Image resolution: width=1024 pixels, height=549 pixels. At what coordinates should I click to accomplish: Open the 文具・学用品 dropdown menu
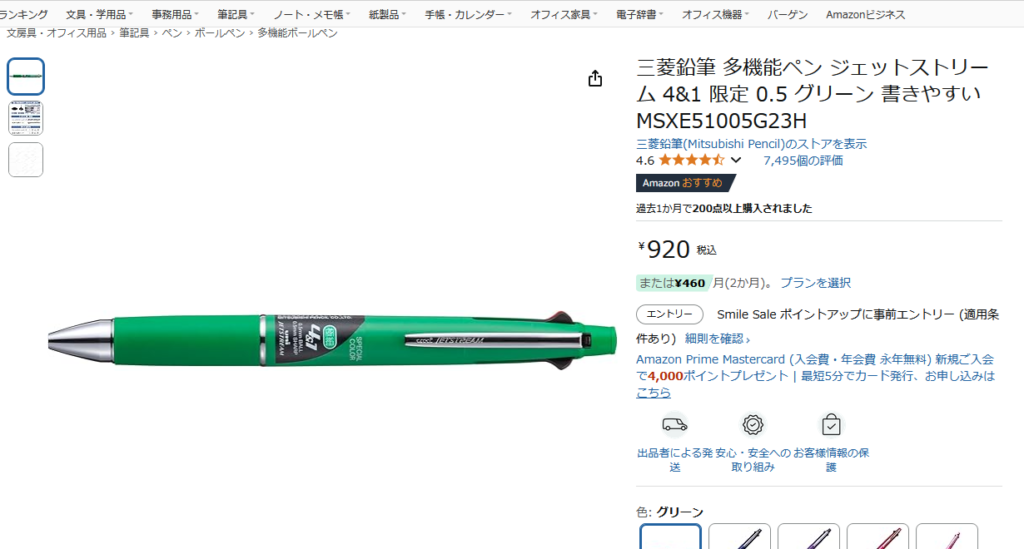(99, 14)
